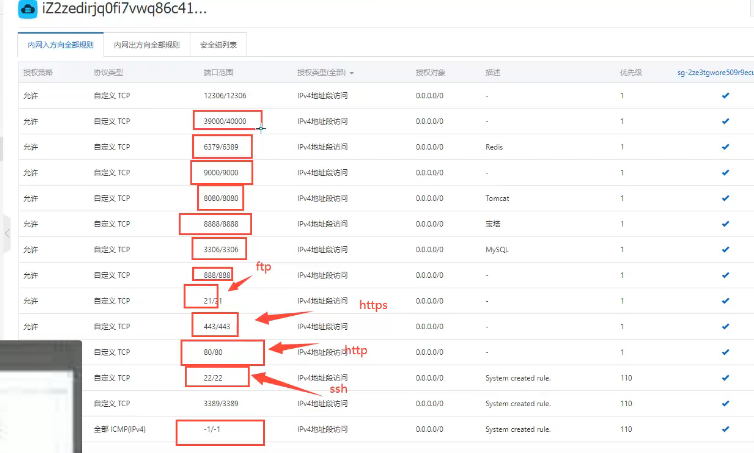The width and height of the screenshot is (754, 453).
Task: Click the 描述 column header
Action: [493, 73]
